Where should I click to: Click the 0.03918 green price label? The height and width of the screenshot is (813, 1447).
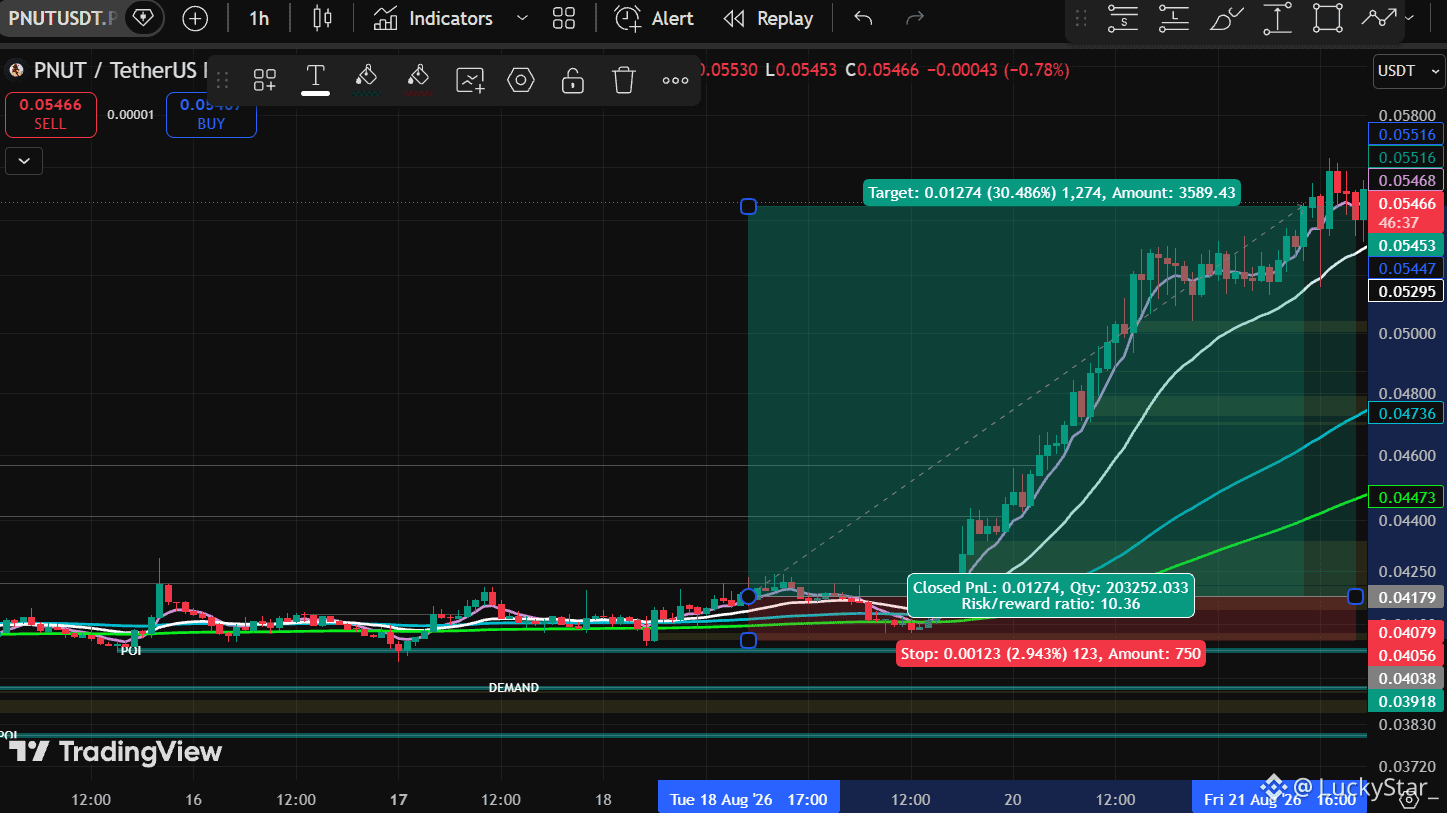coord(1406,701)
